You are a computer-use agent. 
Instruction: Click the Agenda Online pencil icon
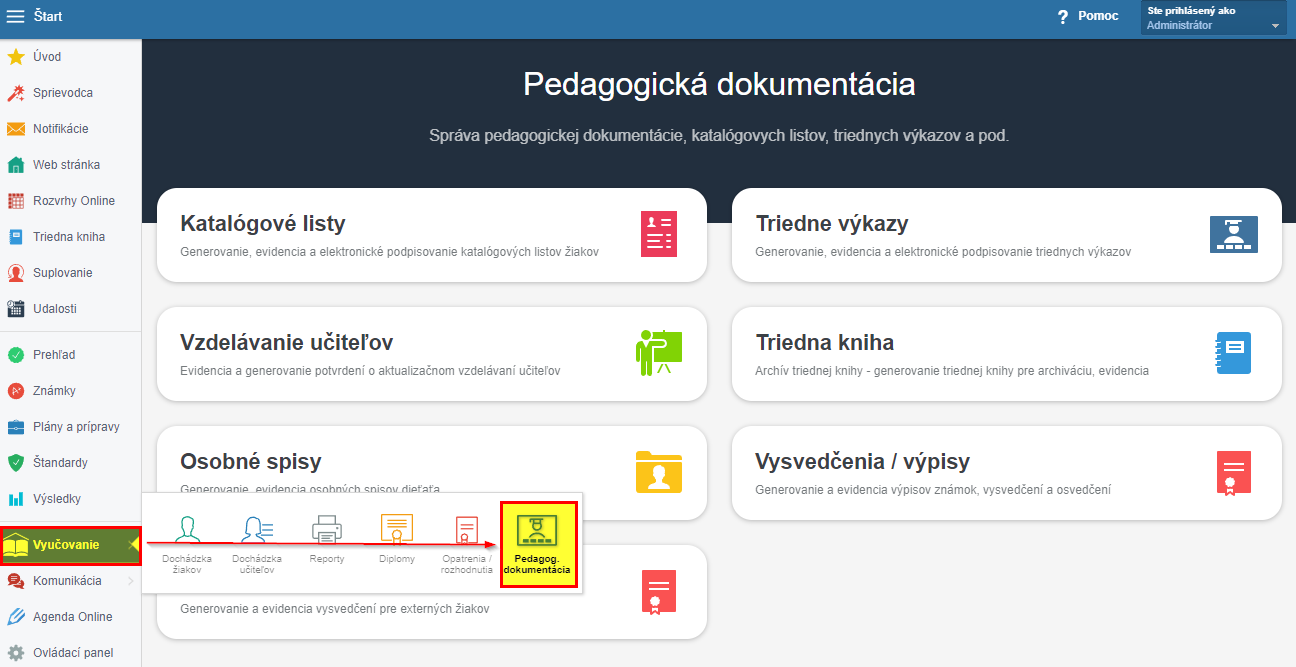coord(16,617)
